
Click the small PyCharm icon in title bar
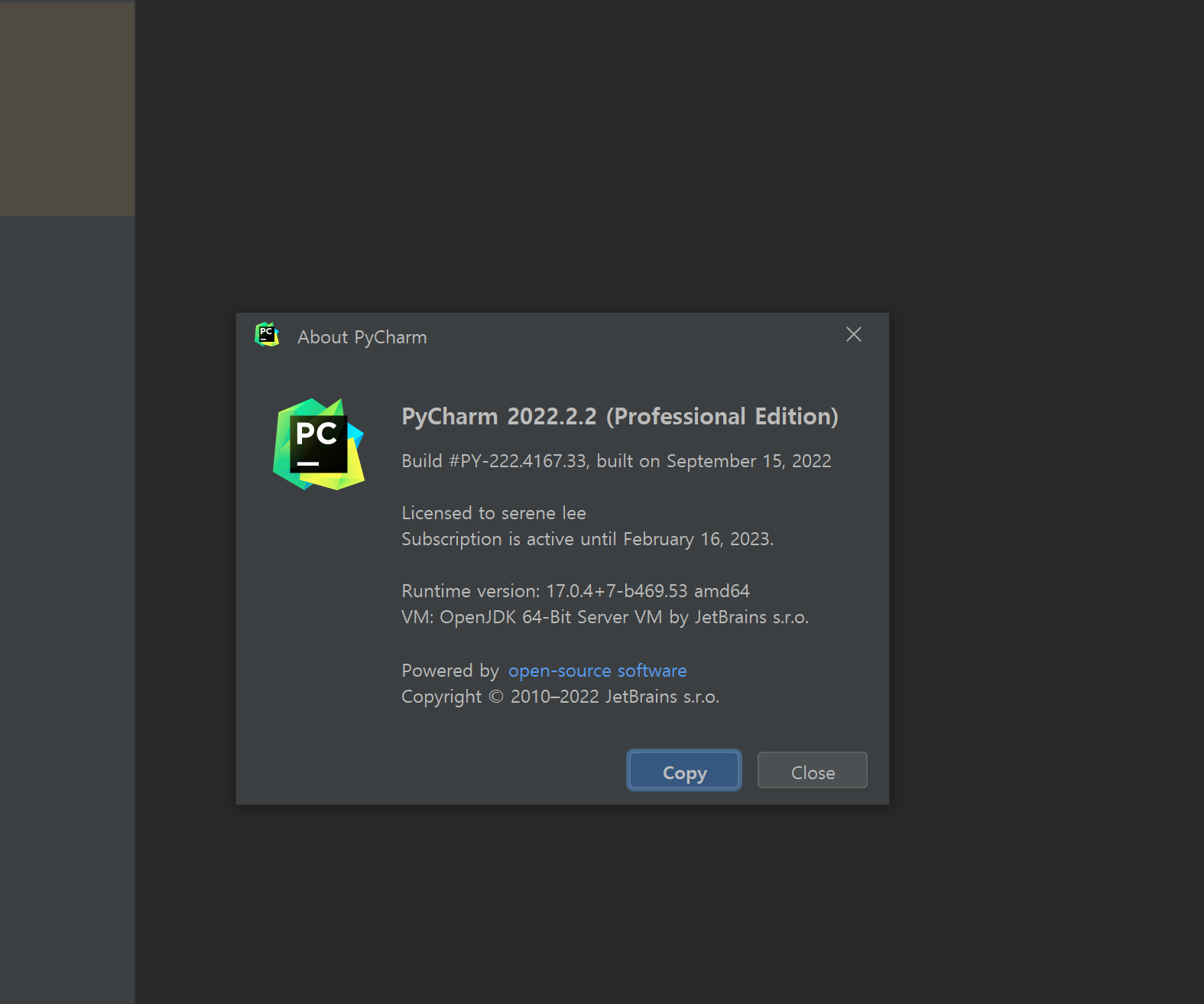(x=267, y=335)
